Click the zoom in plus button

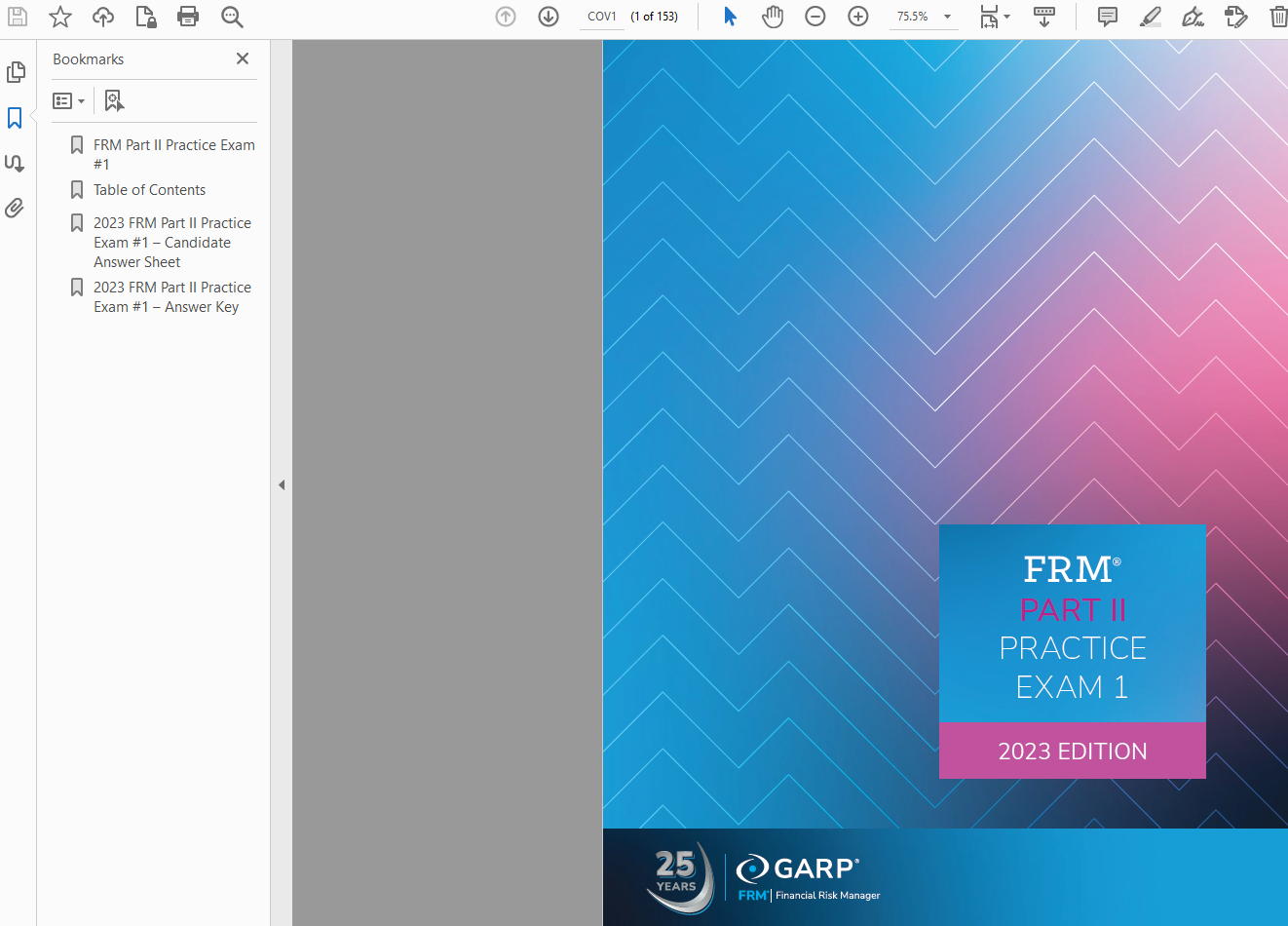858,17
